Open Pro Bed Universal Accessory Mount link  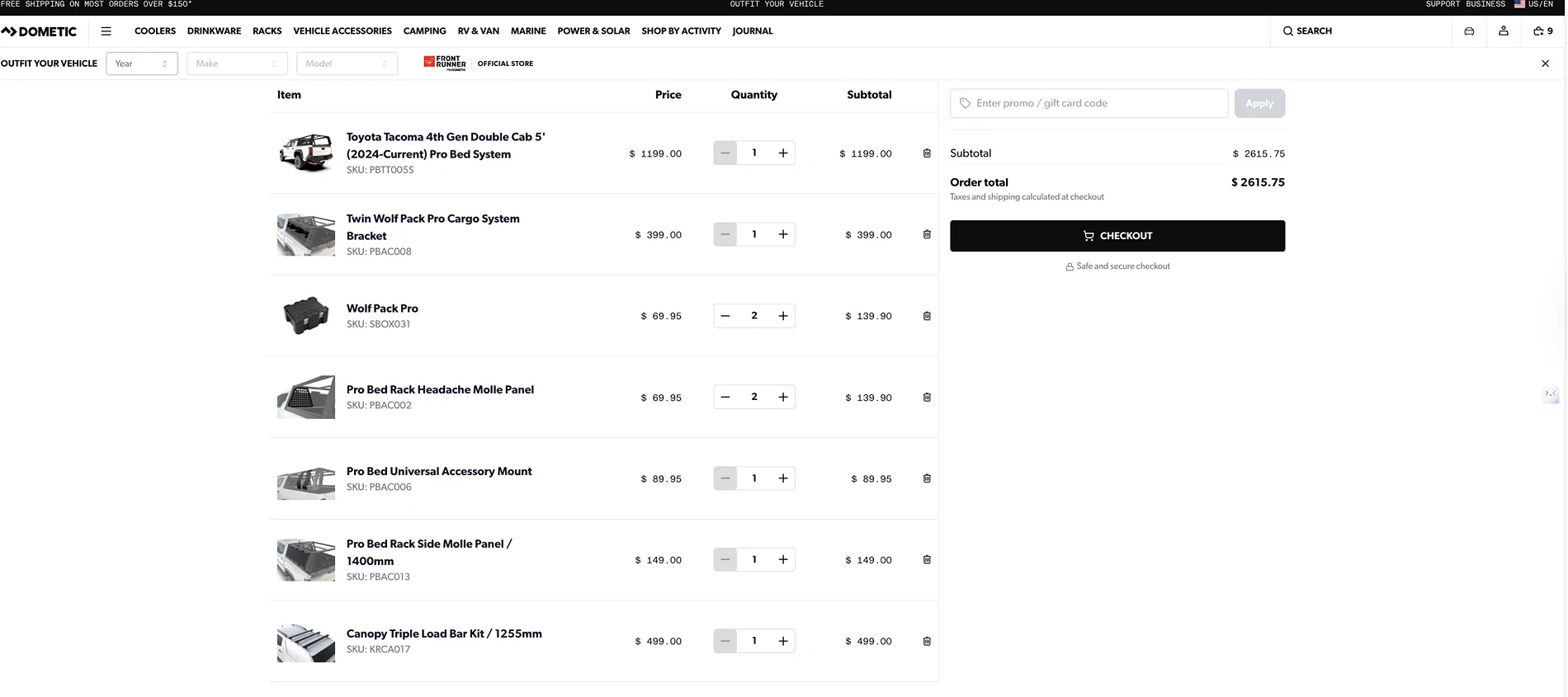pos(439,471)
